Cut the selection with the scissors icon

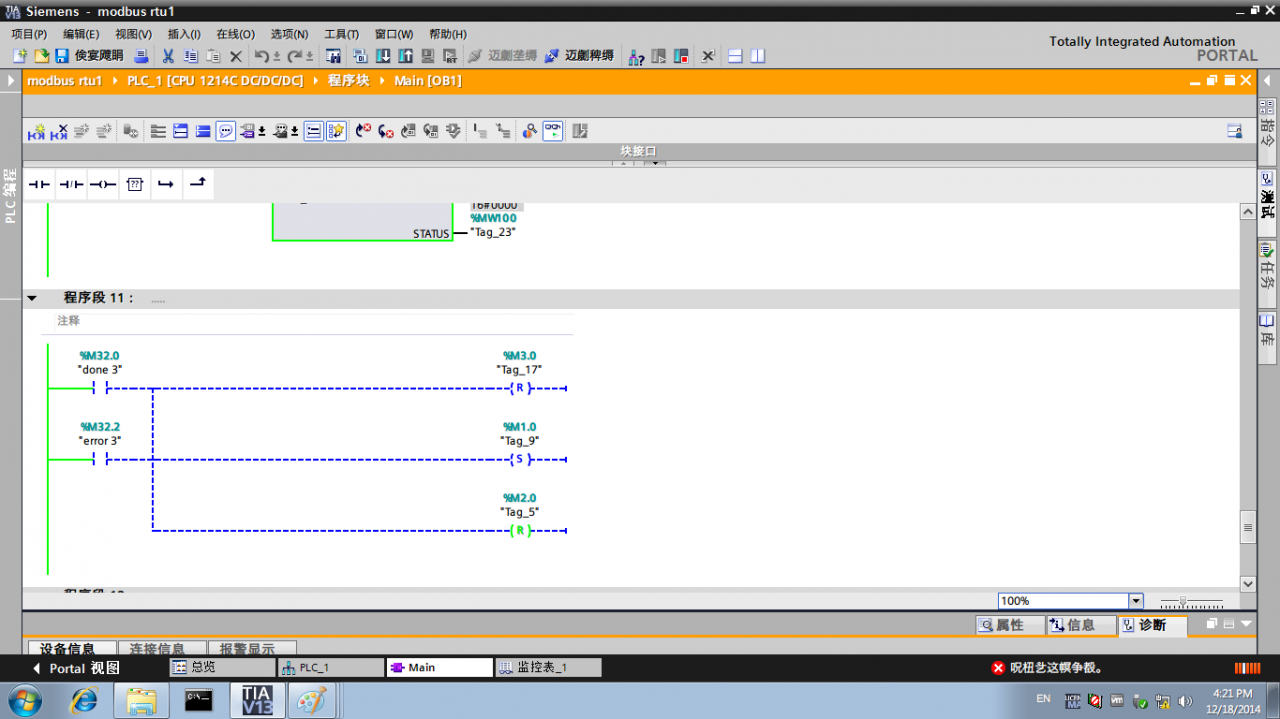(x=168, y=56)
